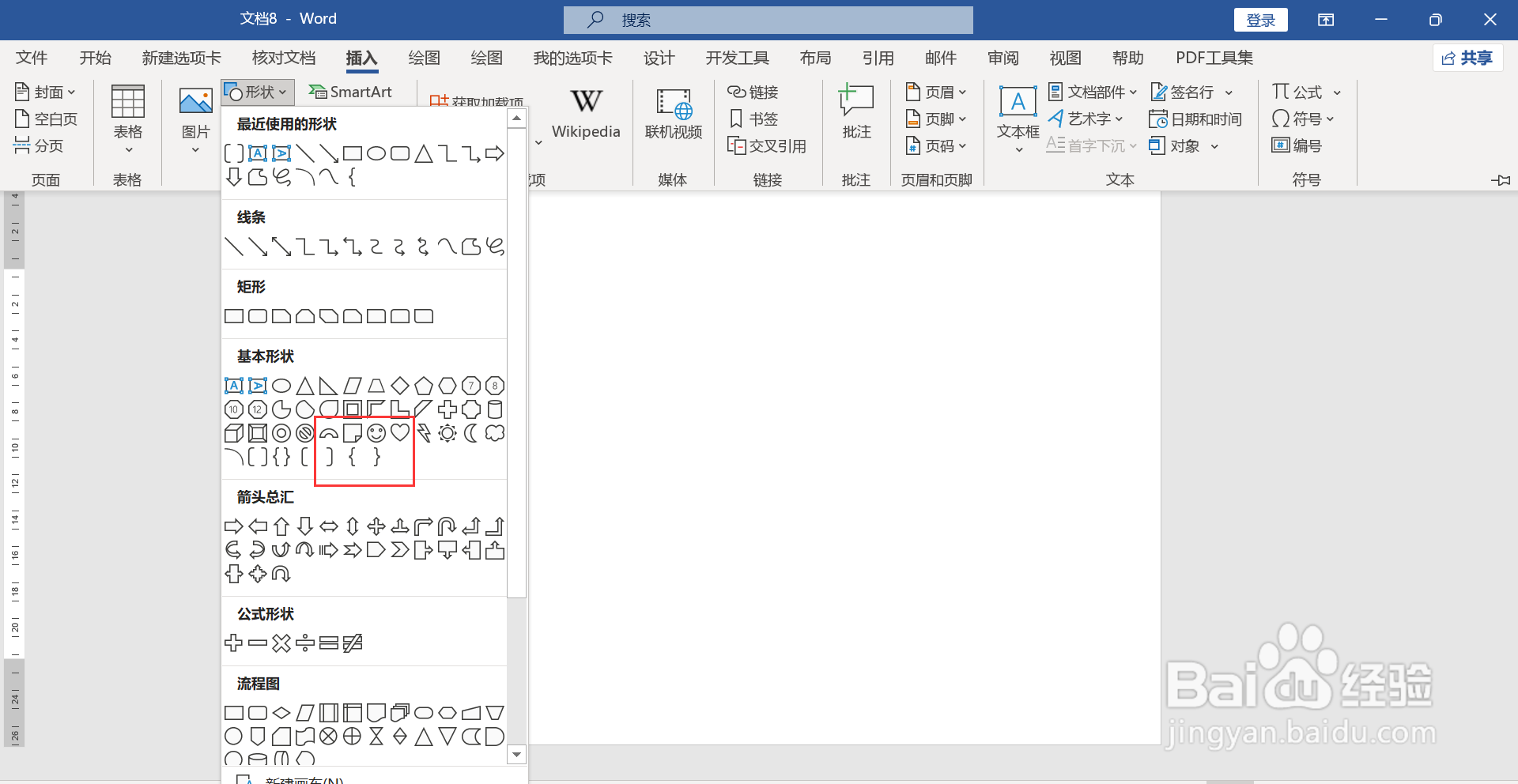Select the donut ring shape
This screenshot has height=784, width=1518.
tap(281, 433)
